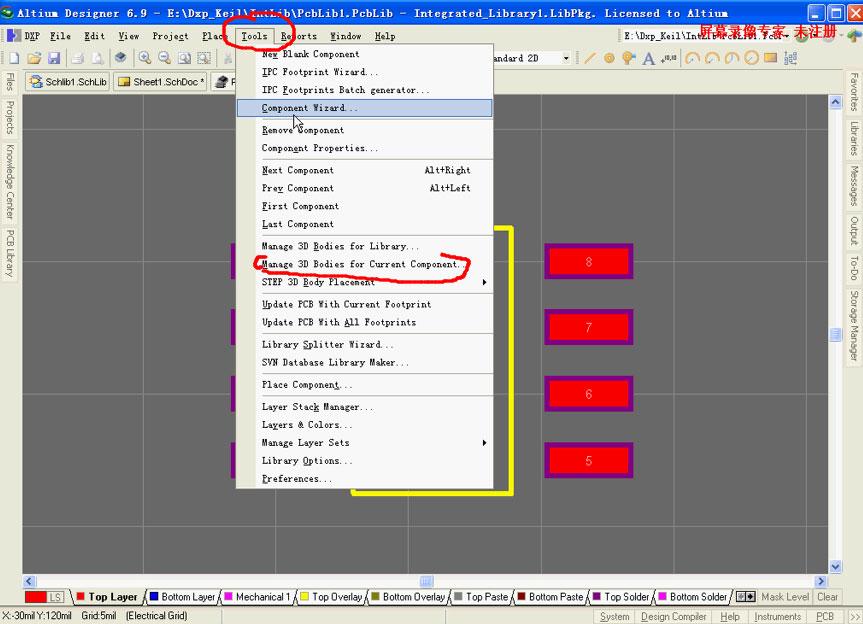Click the Mask Level button
This screenshot has height=624, width=863.
click(785, 597)
